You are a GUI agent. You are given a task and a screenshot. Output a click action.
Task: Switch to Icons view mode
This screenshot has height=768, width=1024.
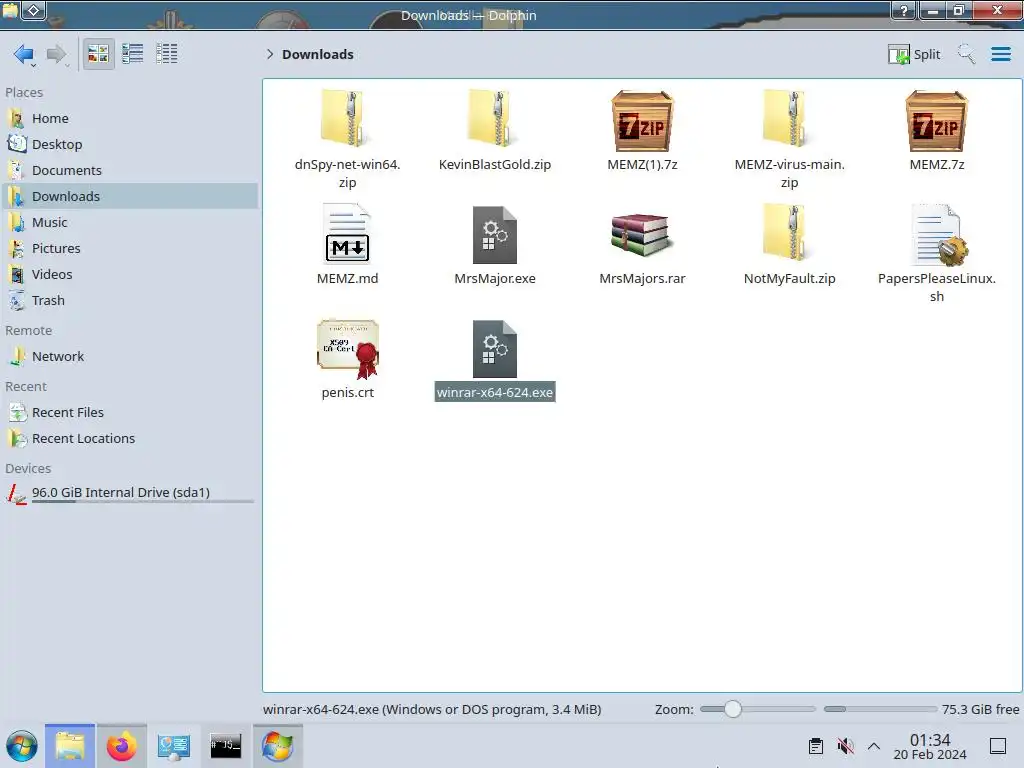coord(98,54)
